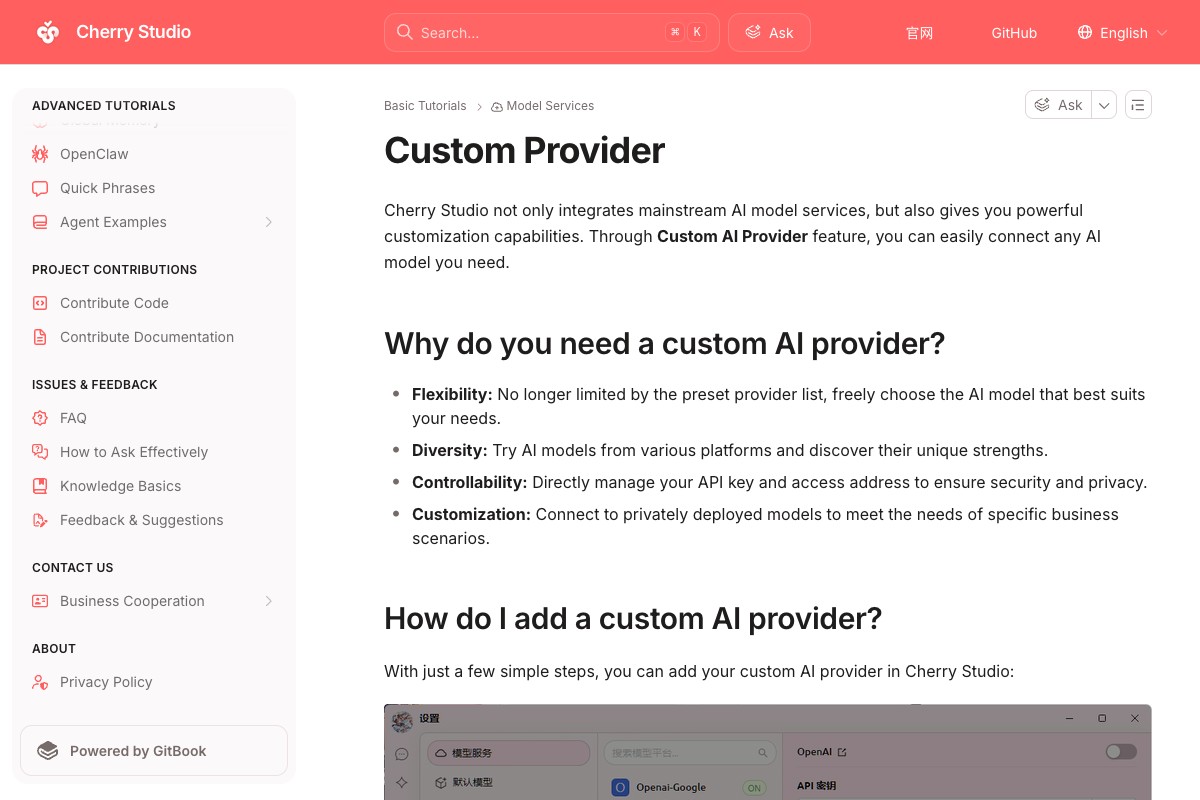1200x800 pixels.
Task: Click the globe language icon
Action: [x=1085, y=33]
